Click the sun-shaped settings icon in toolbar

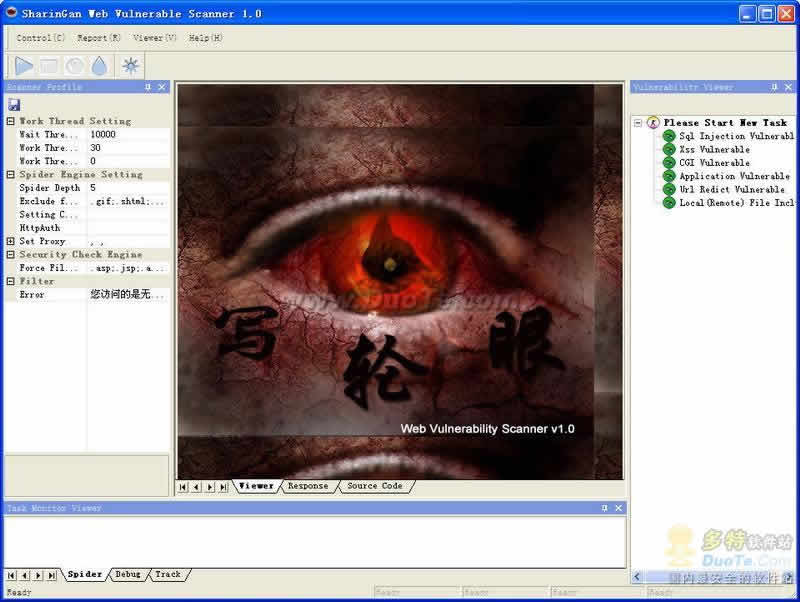(130, 66)
